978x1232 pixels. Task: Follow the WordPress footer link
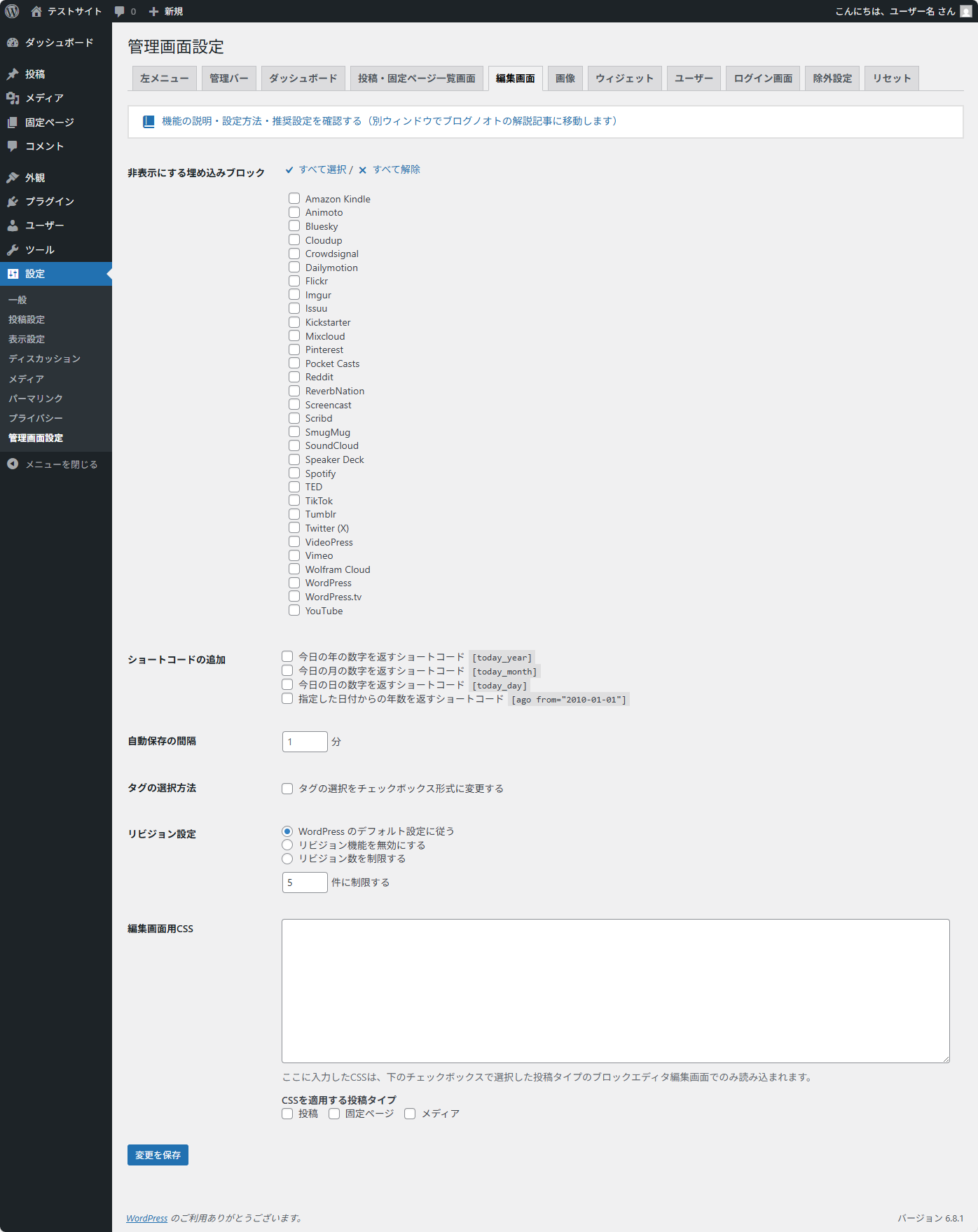[147, 1218]
